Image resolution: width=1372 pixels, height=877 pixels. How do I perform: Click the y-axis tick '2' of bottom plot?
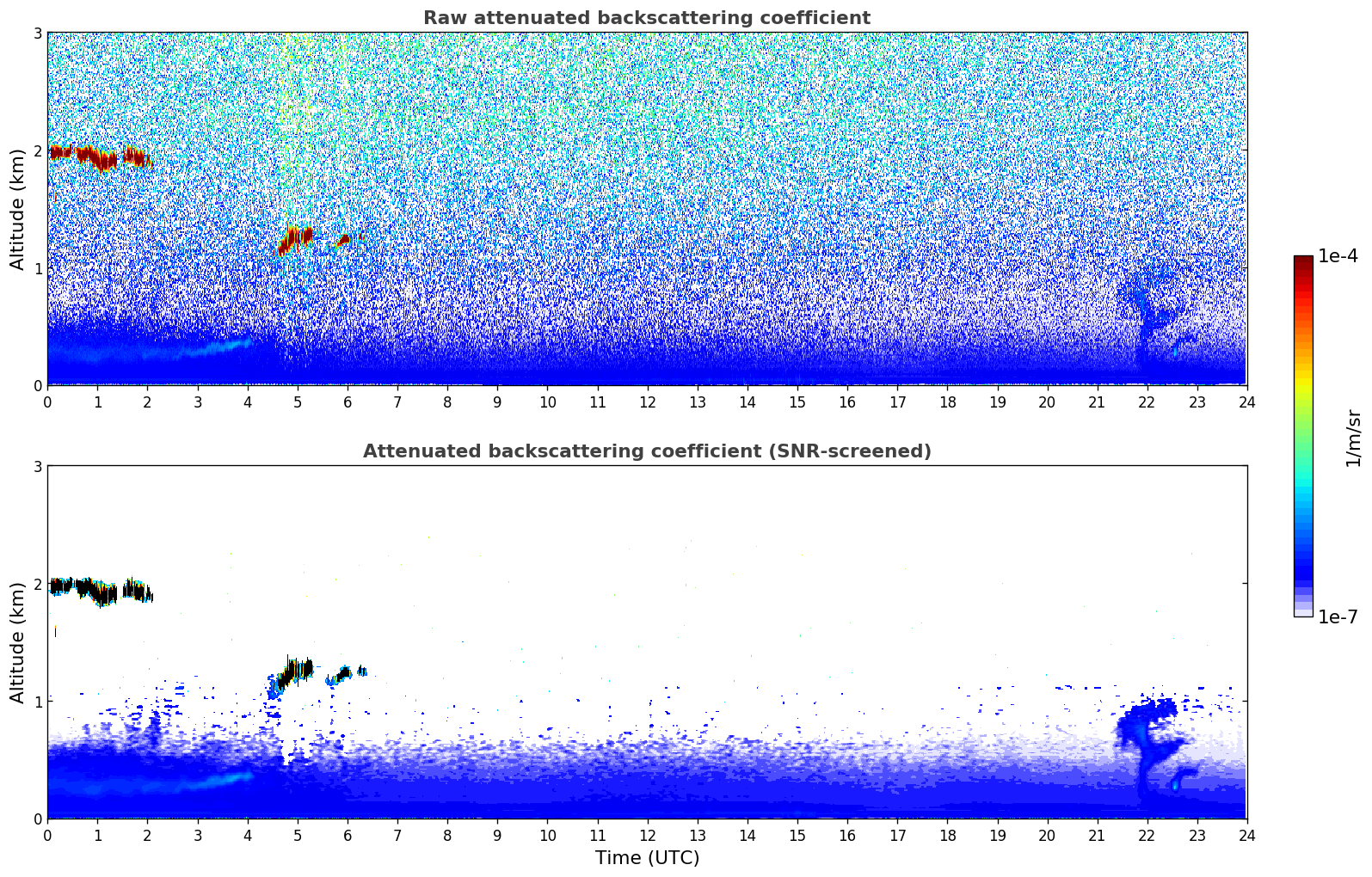point(38,584)
